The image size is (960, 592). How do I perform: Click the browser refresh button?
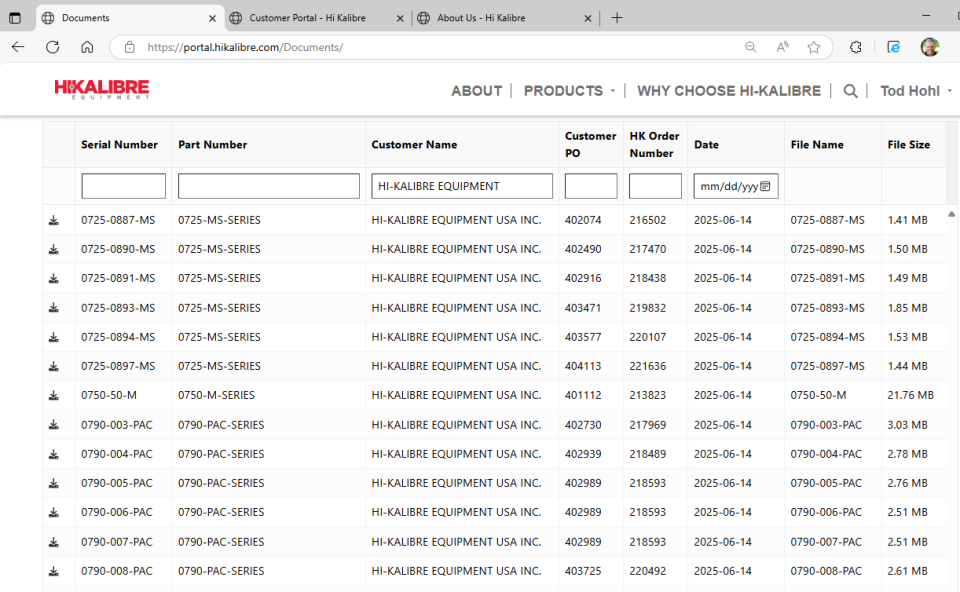[x=53, y=47]
